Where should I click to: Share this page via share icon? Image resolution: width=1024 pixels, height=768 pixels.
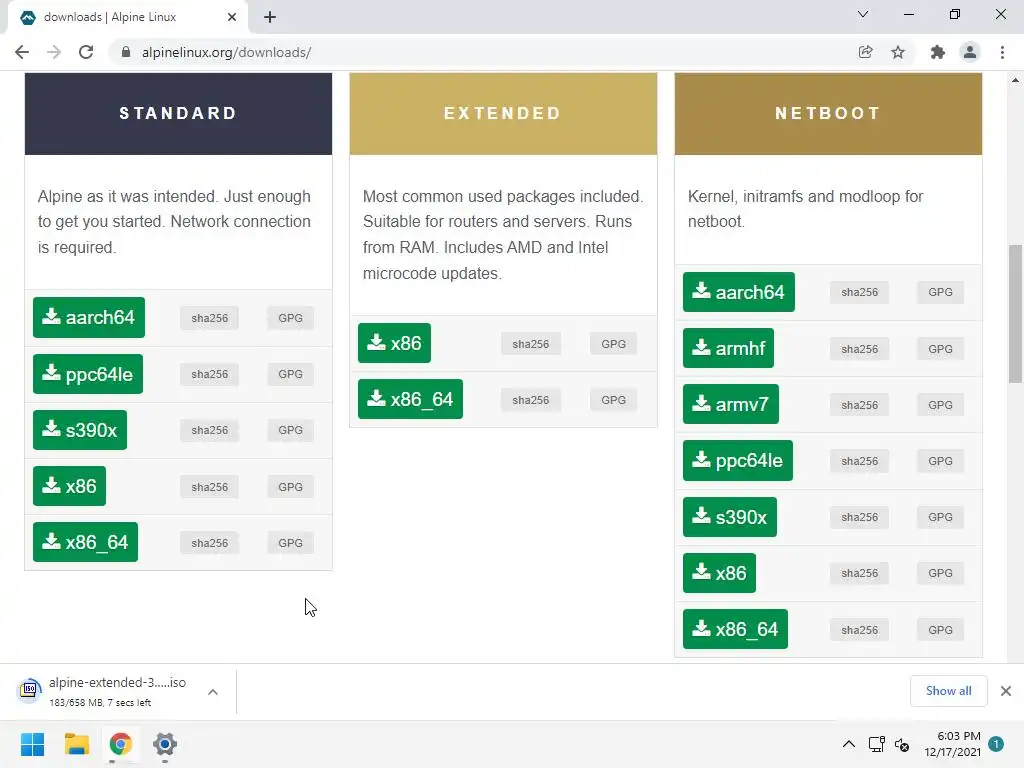pyautogui.click(x=865, y=52)
